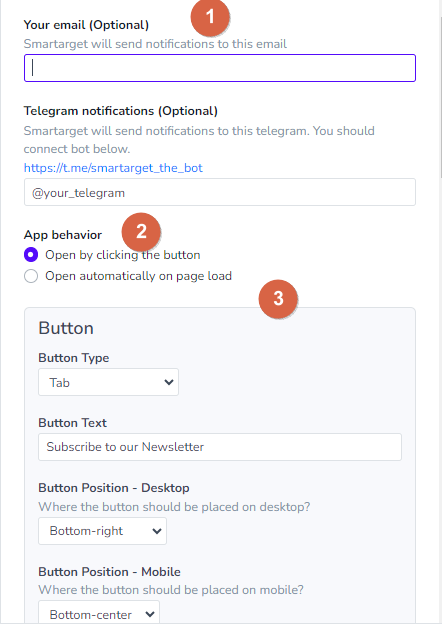Click the Button Position - Mobile label

pos(109,572)
